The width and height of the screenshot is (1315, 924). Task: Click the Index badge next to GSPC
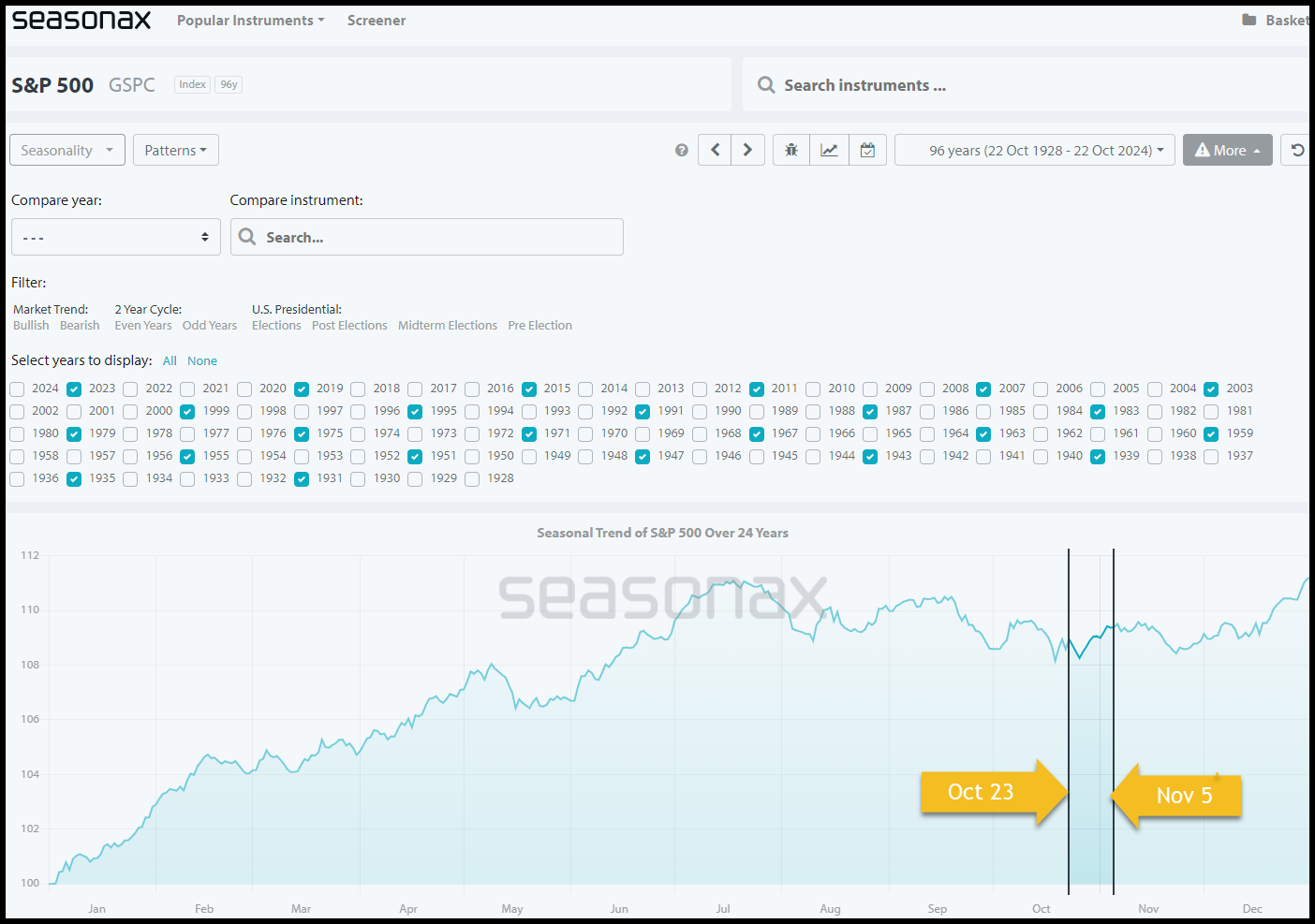tap(192, 84)
